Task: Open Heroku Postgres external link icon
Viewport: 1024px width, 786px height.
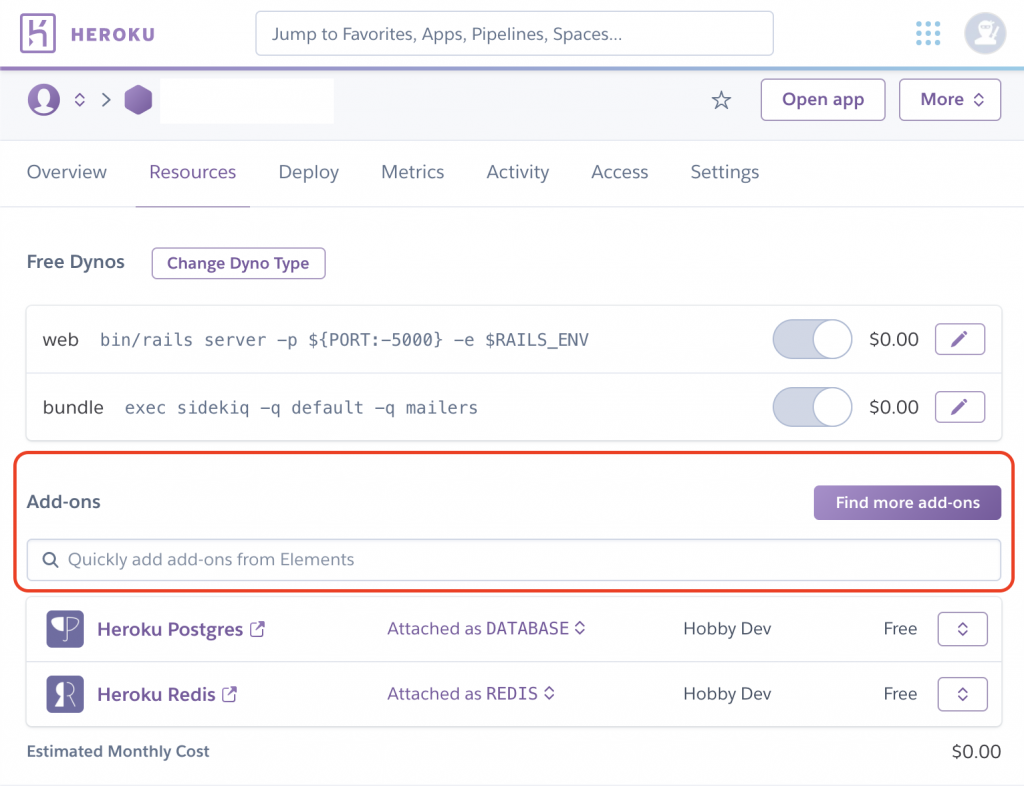Action: [258, 629]
